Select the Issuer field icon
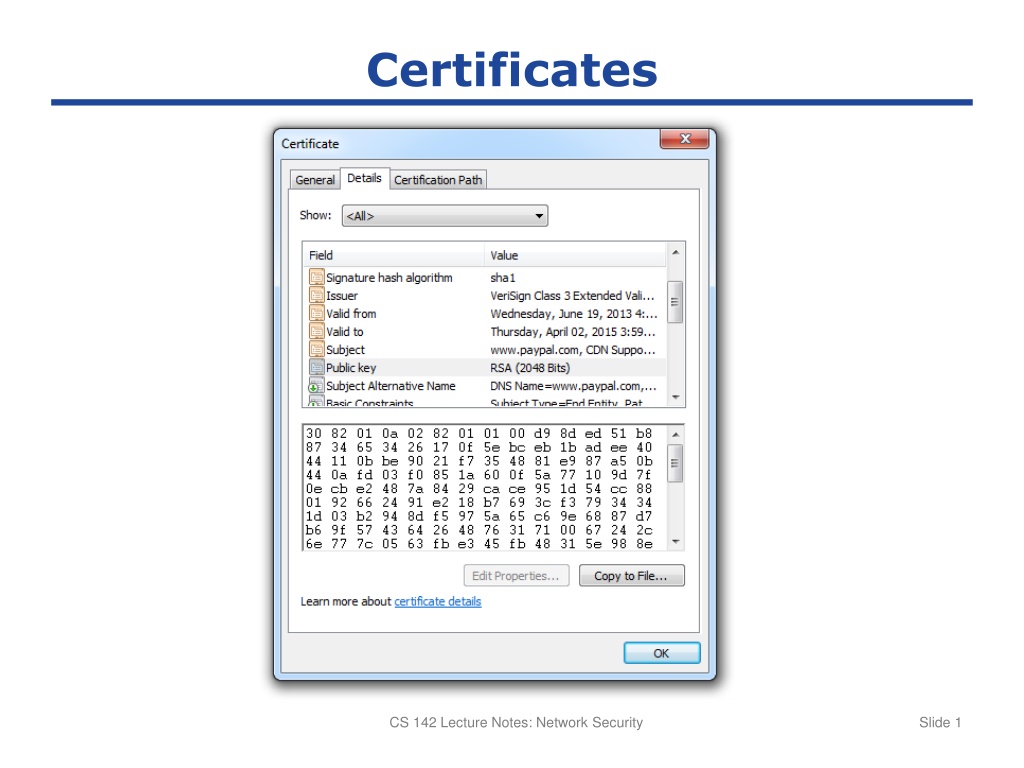Image resolution: width=1024 pixels, height=768 pixels. click(316, 296)
